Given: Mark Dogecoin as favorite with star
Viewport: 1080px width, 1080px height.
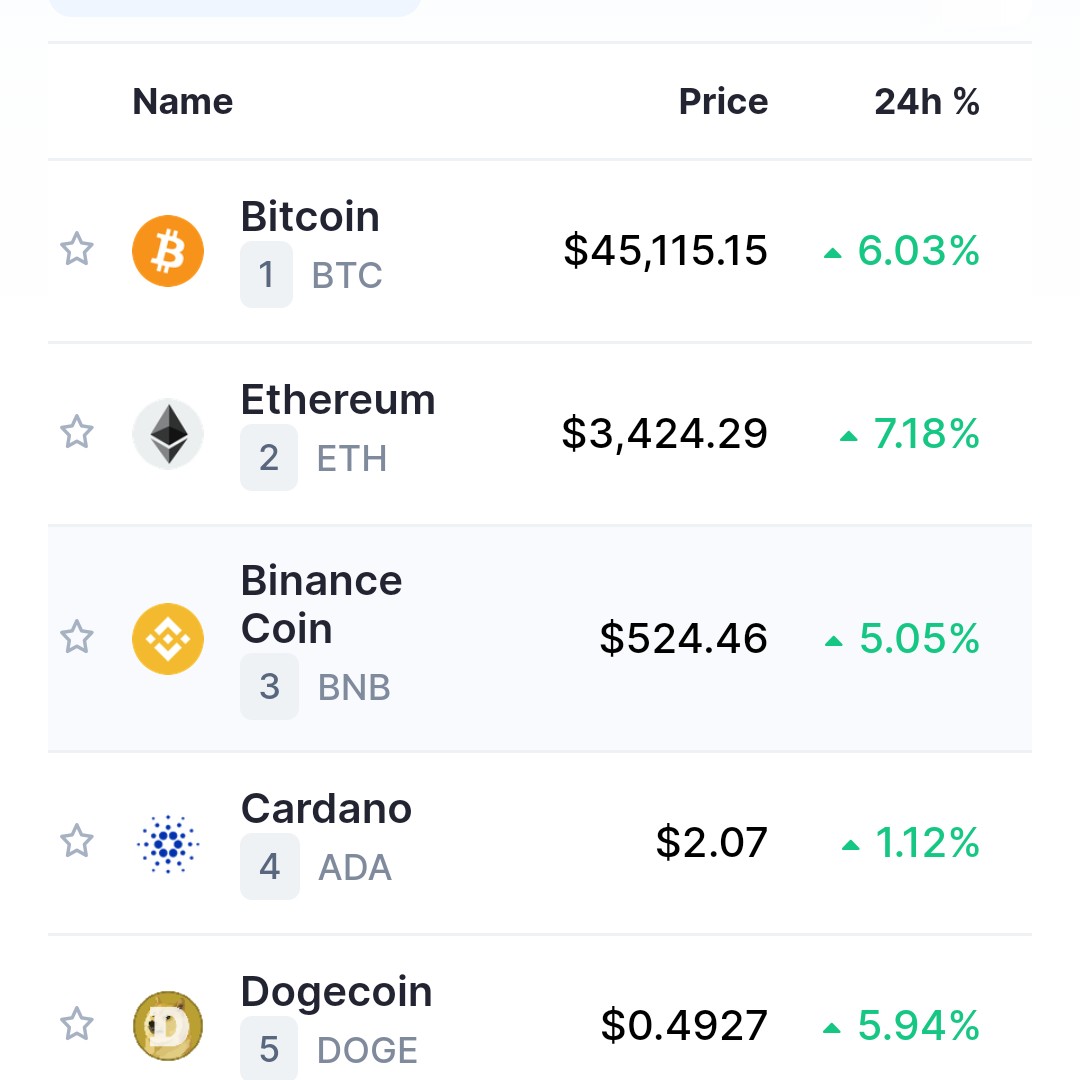Looking at the screenshot, I should [76, 1024].
